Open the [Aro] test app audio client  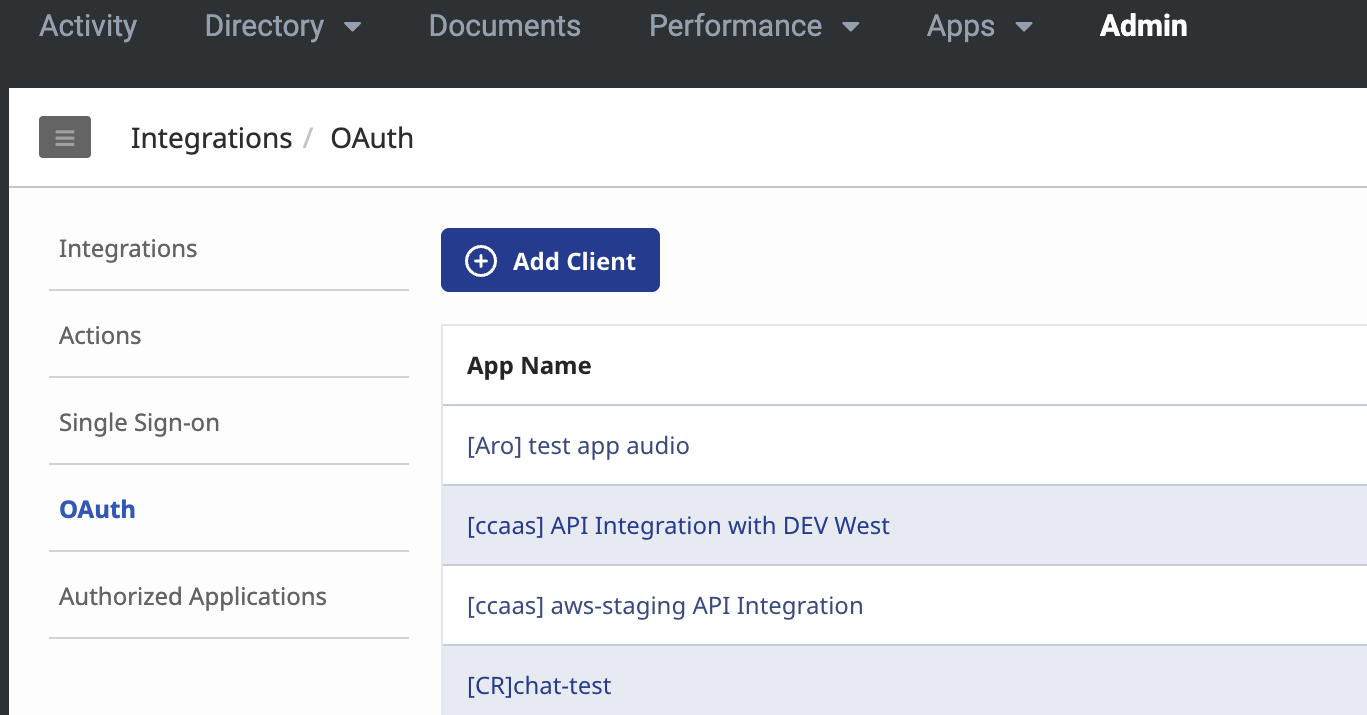click(578, 445)
